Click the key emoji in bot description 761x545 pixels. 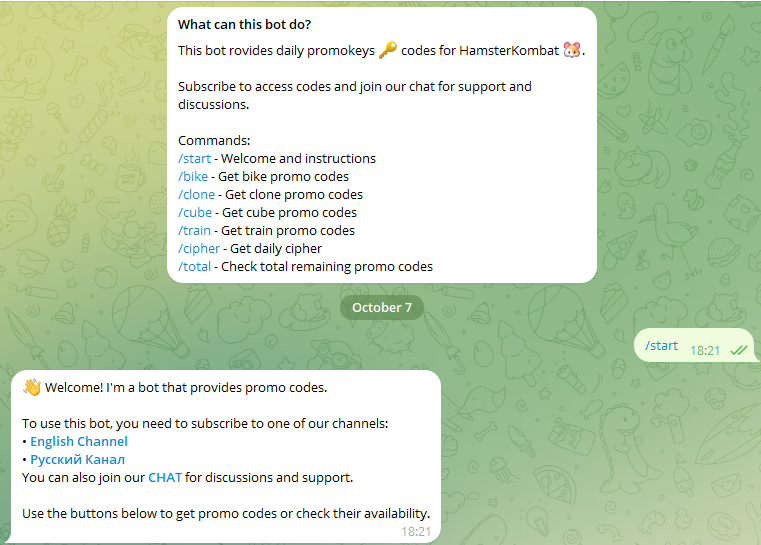coord(388,50)
